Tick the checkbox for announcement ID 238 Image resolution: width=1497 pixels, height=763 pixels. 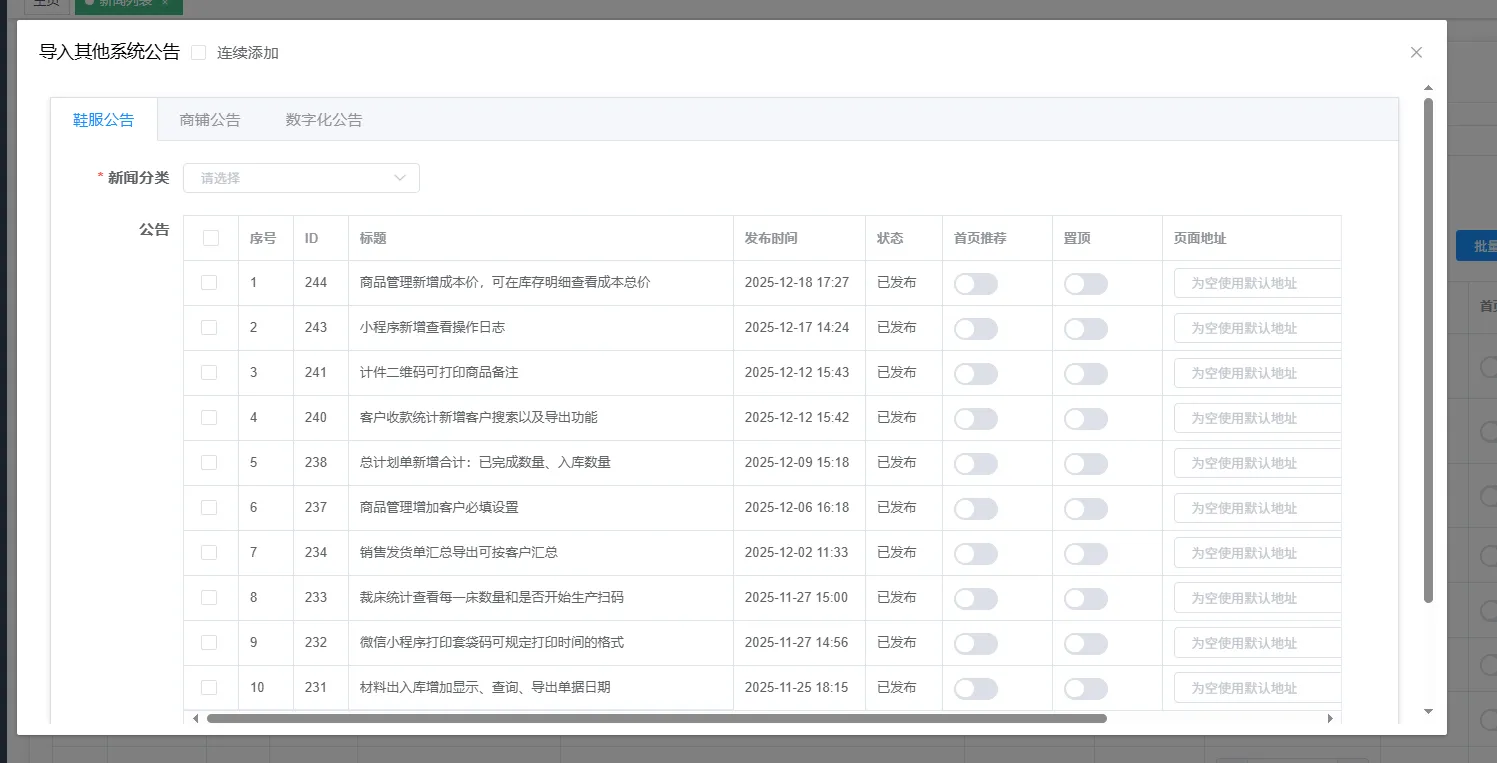click(209, 463)
